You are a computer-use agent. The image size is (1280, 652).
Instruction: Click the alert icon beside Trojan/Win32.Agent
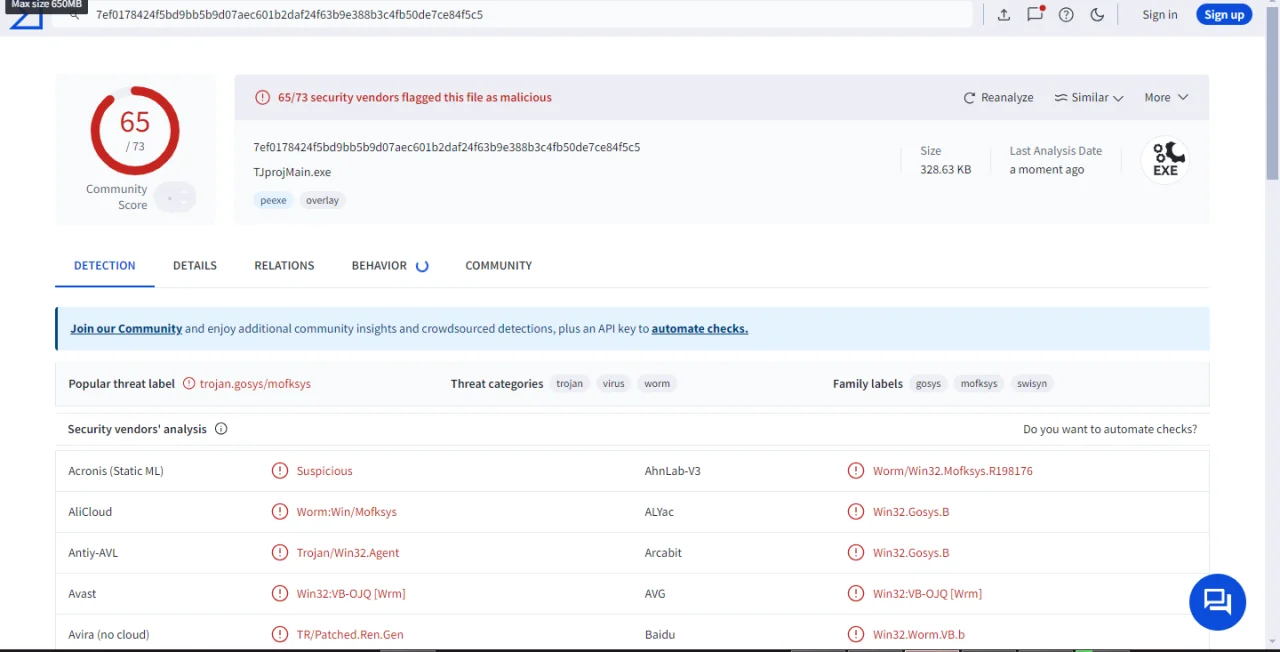click(x=280, y=553)
